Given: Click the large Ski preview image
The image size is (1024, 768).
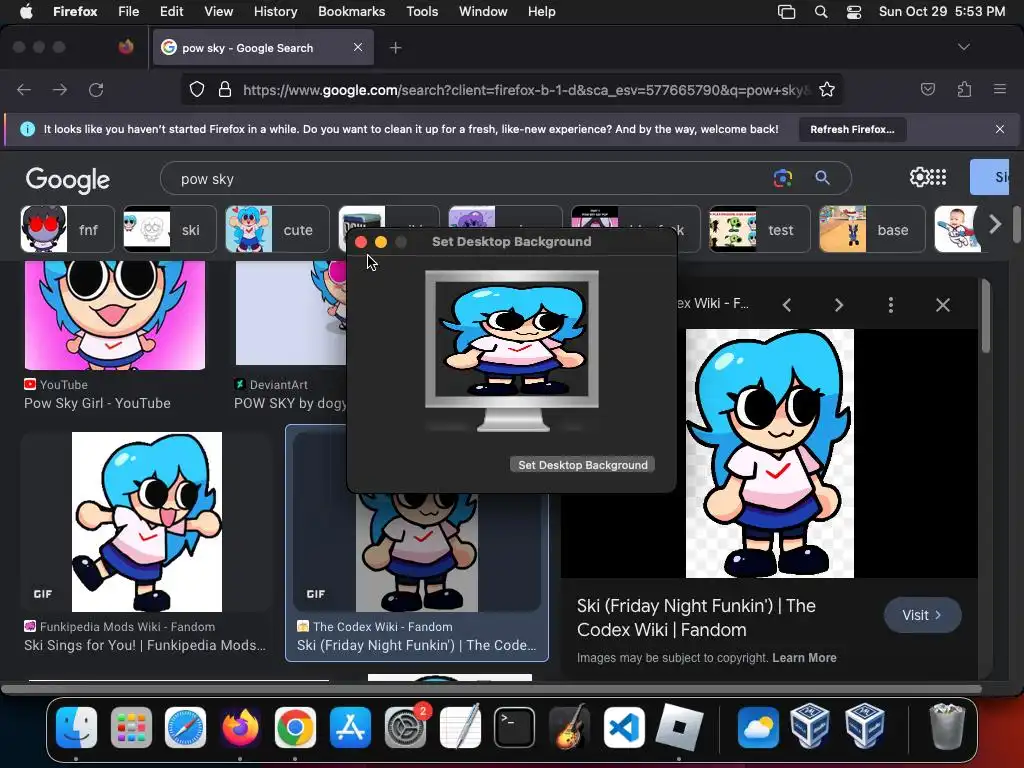Looking at the screenshot, I should click(x=769, y=453).
